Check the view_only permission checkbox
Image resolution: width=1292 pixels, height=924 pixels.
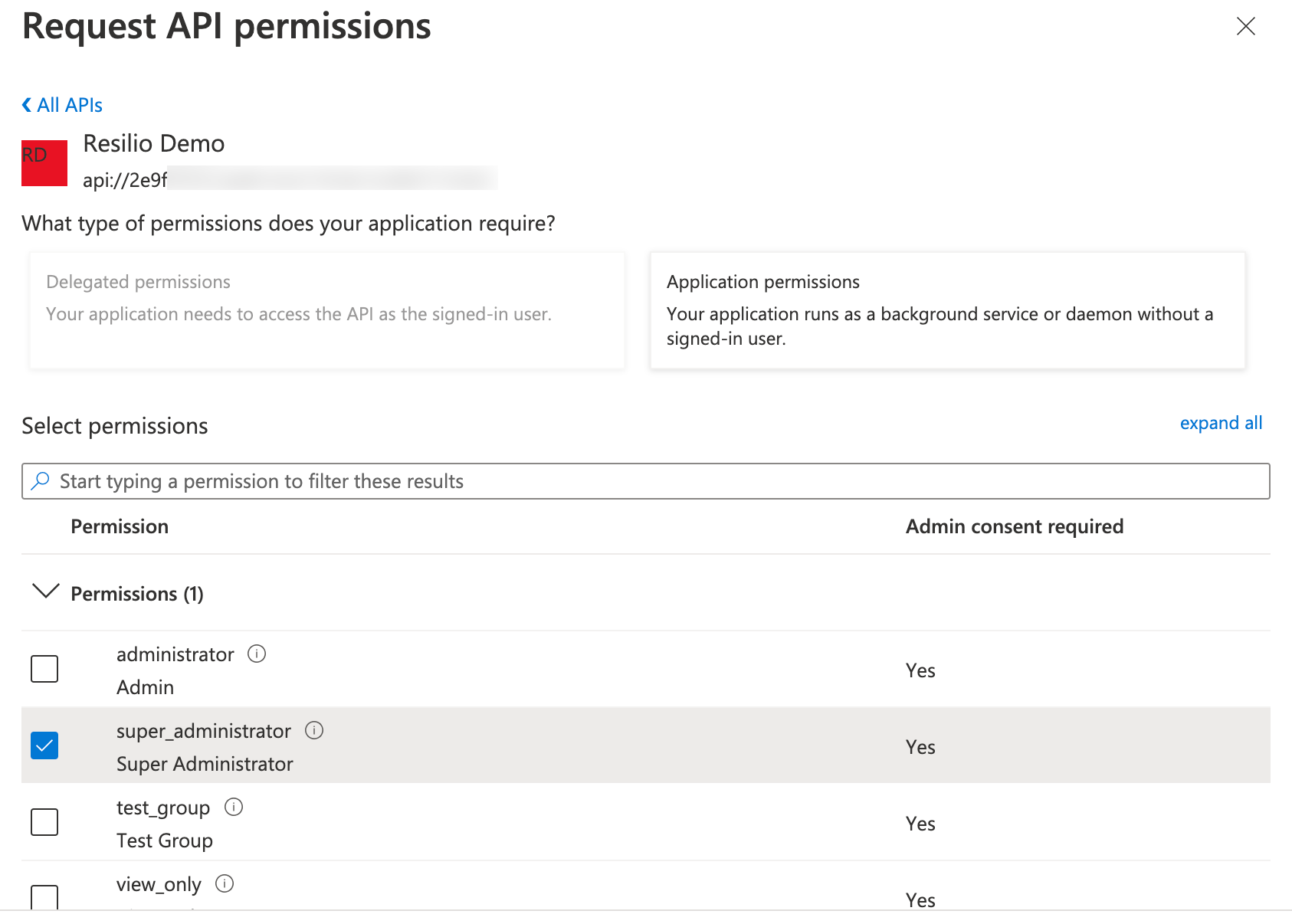coord(44,896)
